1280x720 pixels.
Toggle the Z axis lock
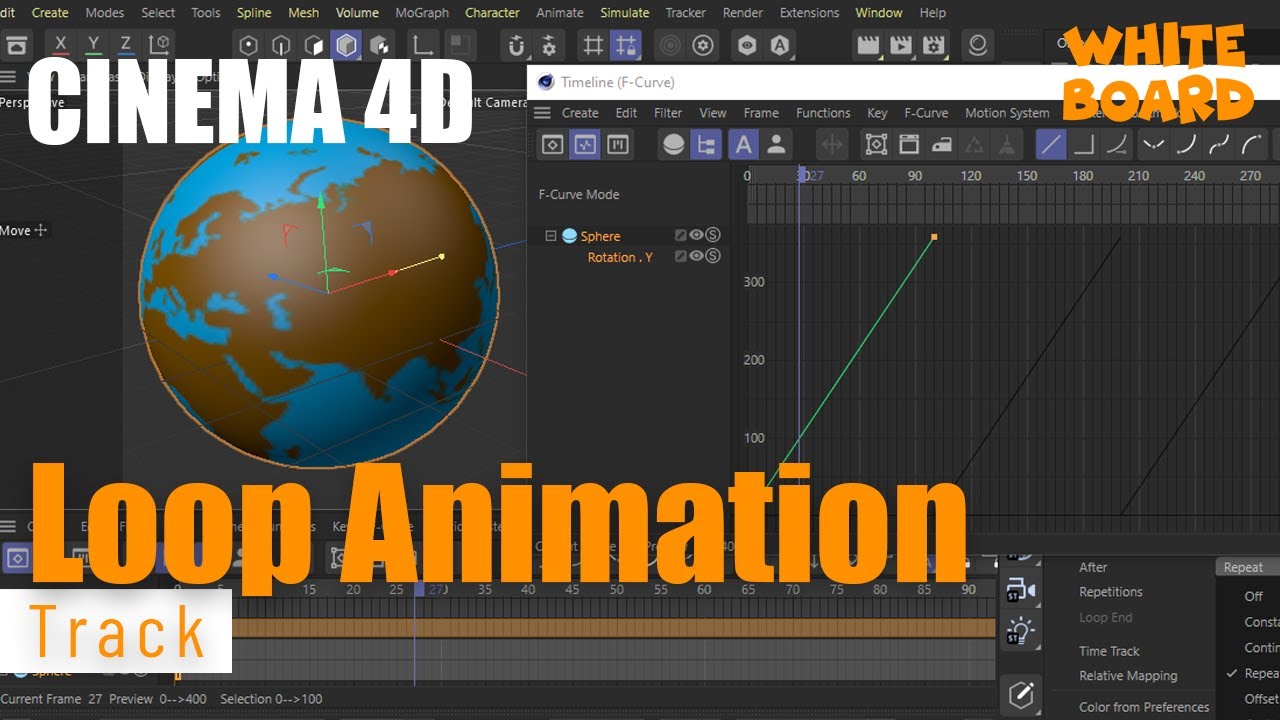point(125,45)
